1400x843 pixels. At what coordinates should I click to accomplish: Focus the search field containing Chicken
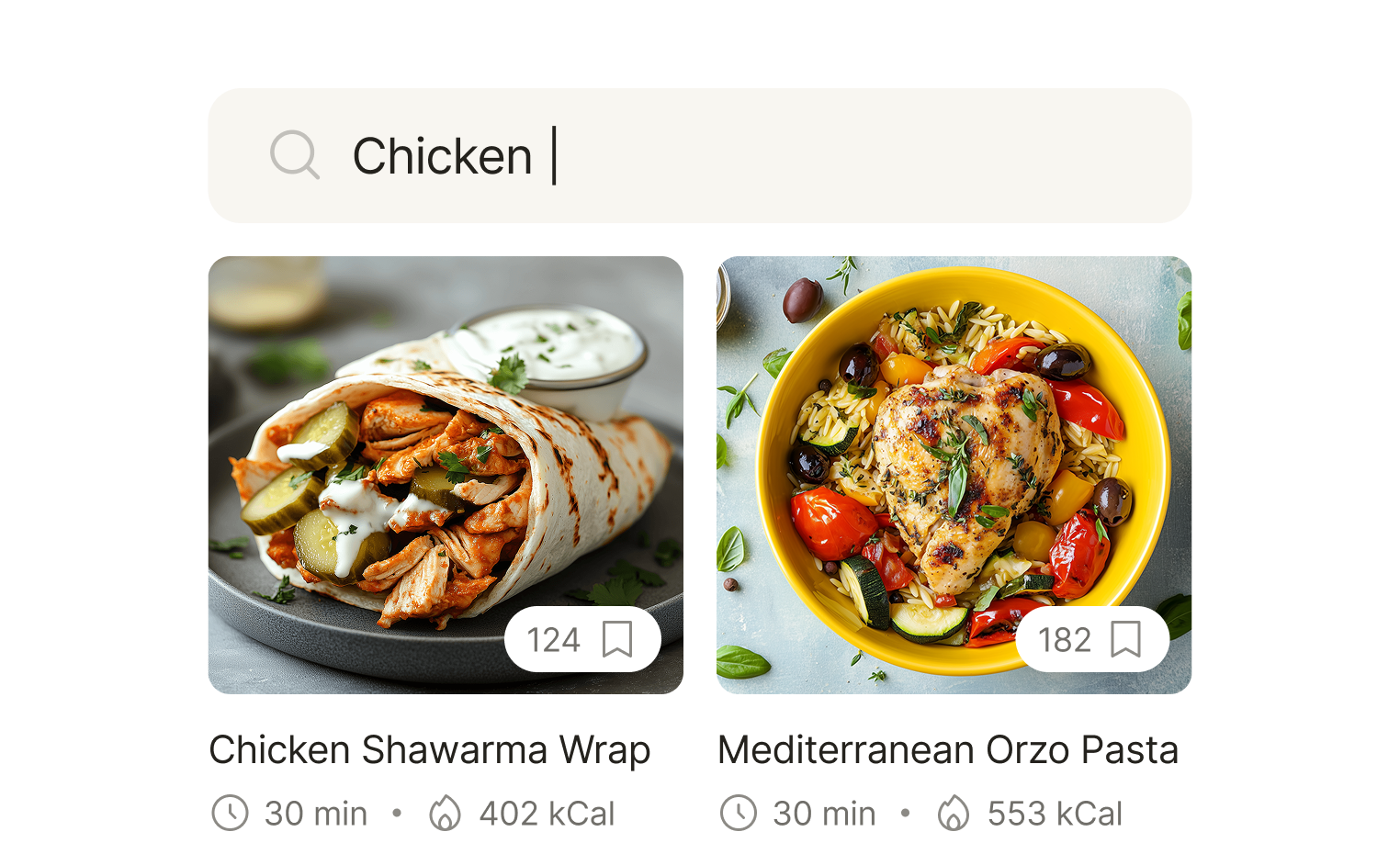click(x=700, y=155)
